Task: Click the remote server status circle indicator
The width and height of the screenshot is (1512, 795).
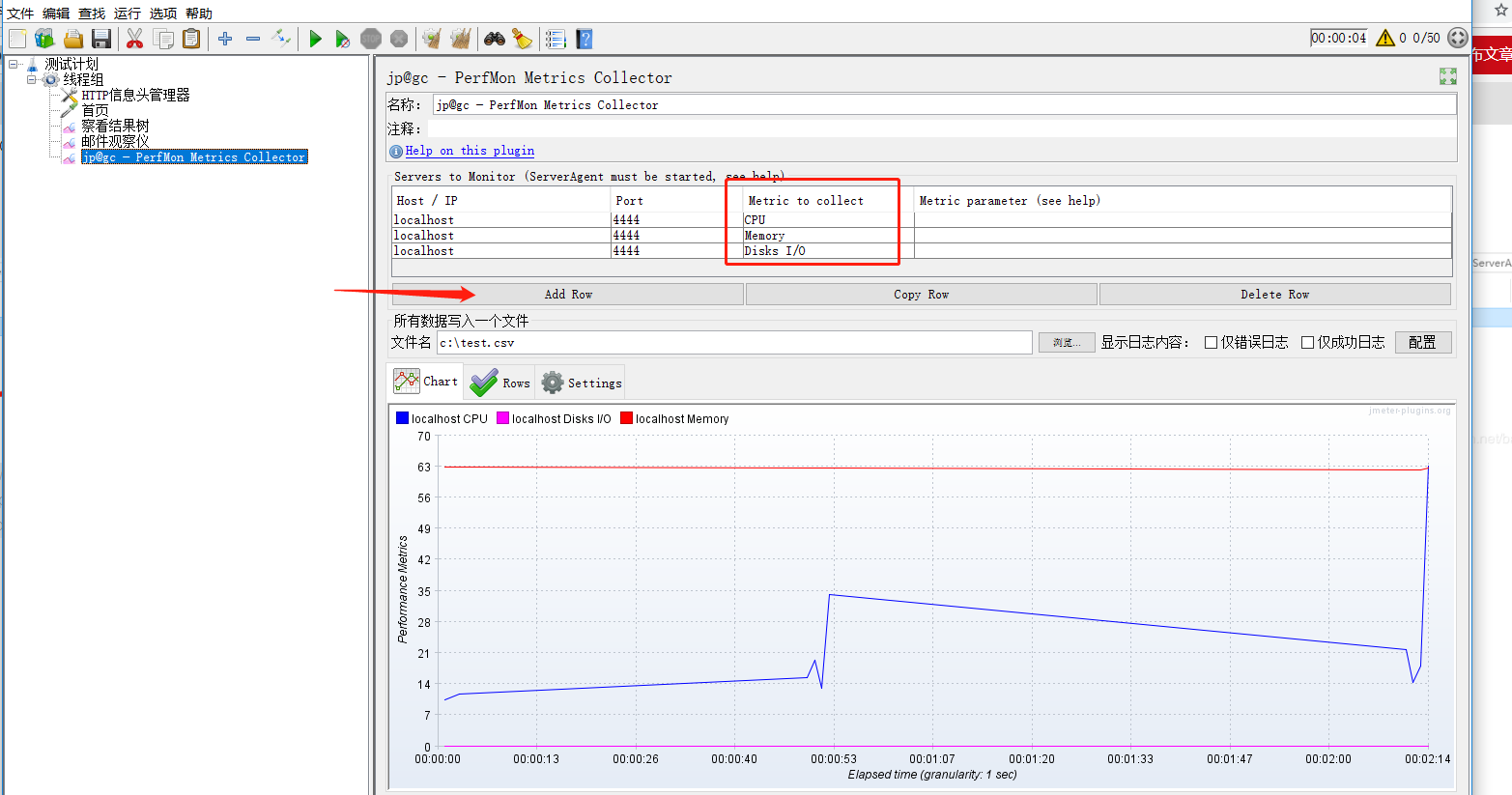Action: [1458, 38]
